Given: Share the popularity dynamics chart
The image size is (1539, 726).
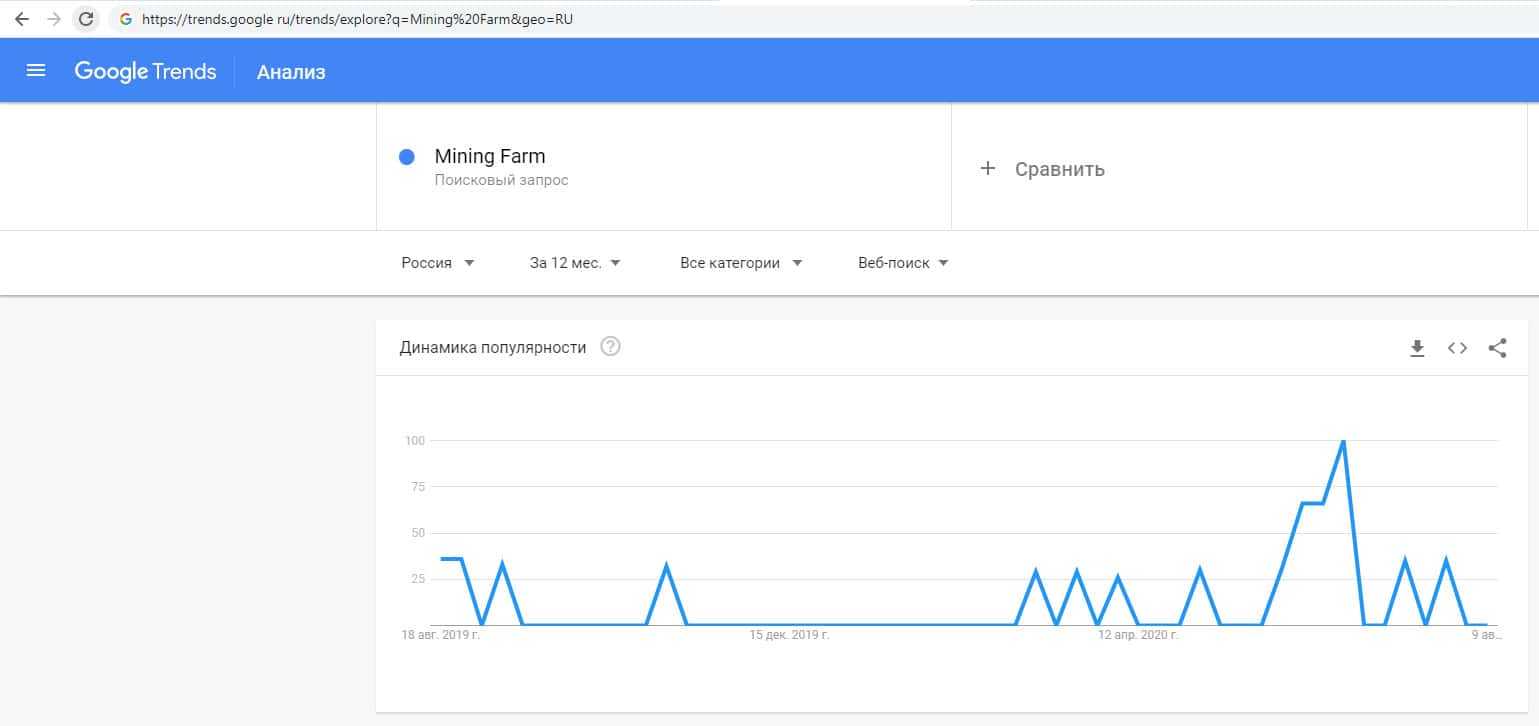Looking at the screenshot, I should point(1497,348).
